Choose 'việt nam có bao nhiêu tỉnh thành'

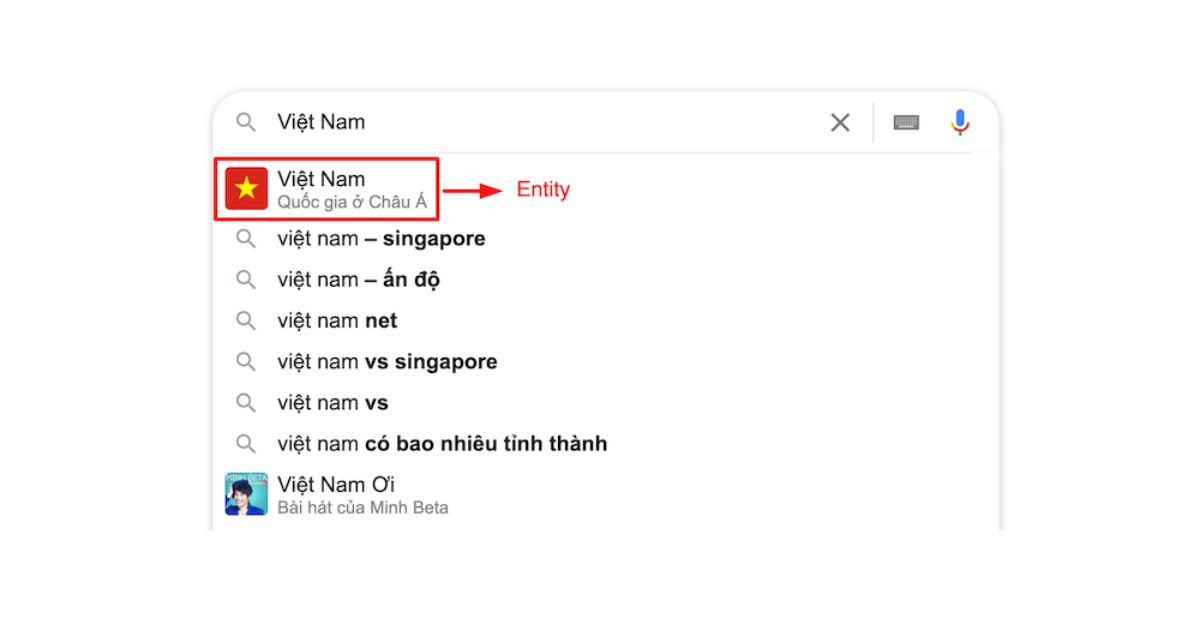[x=442, y=444]
